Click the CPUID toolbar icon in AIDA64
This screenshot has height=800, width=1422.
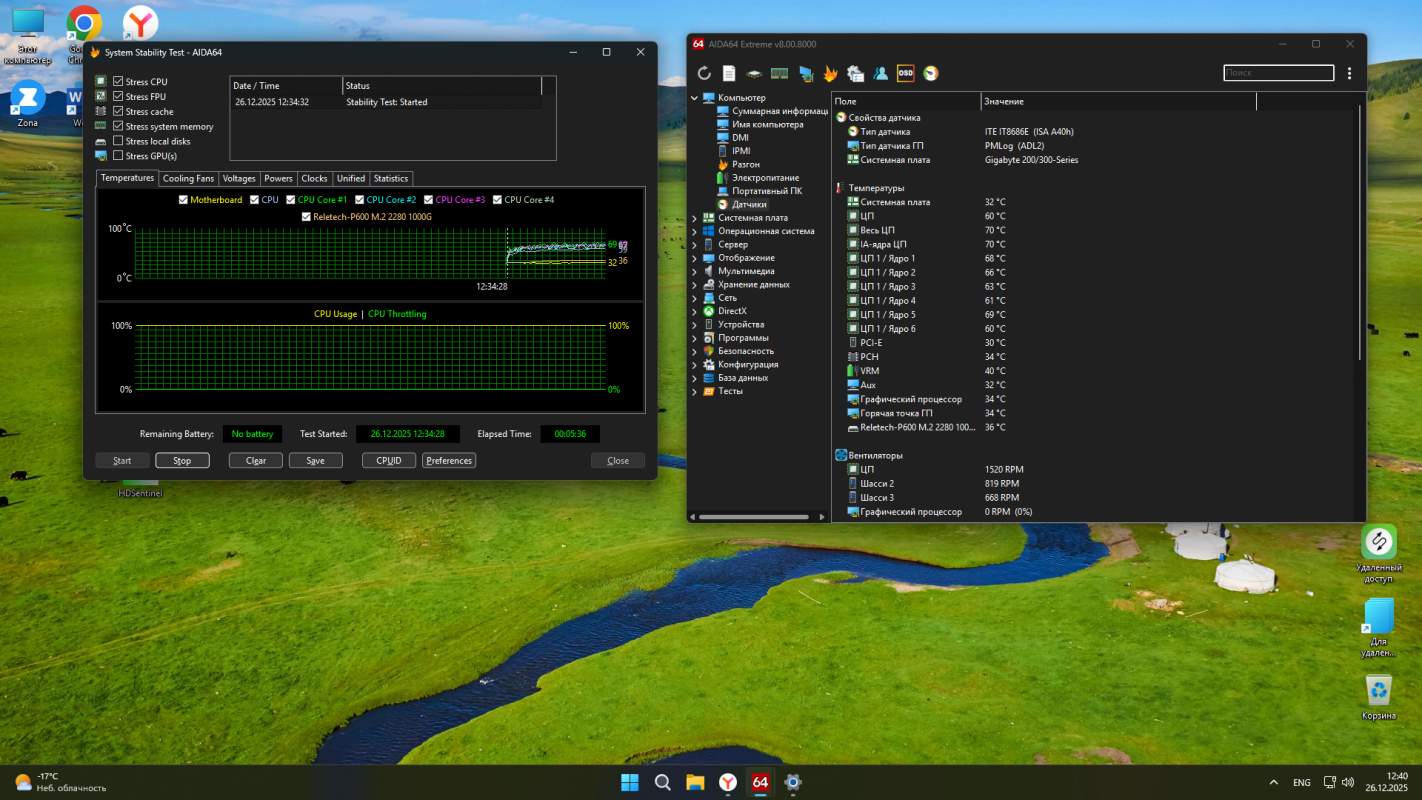(x=753, y=72)
